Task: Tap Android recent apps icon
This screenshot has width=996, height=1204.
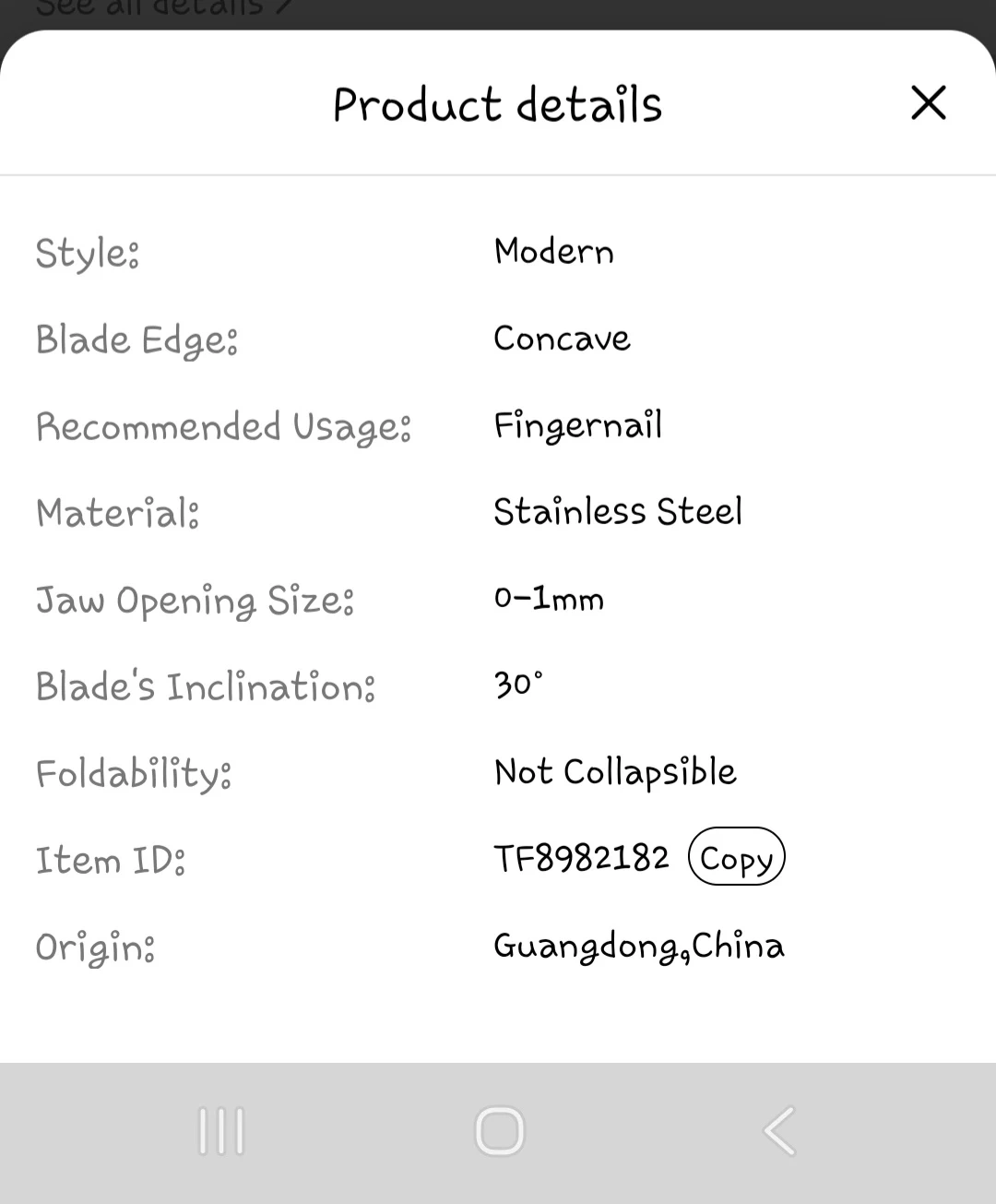Action: click(221, 1131)
